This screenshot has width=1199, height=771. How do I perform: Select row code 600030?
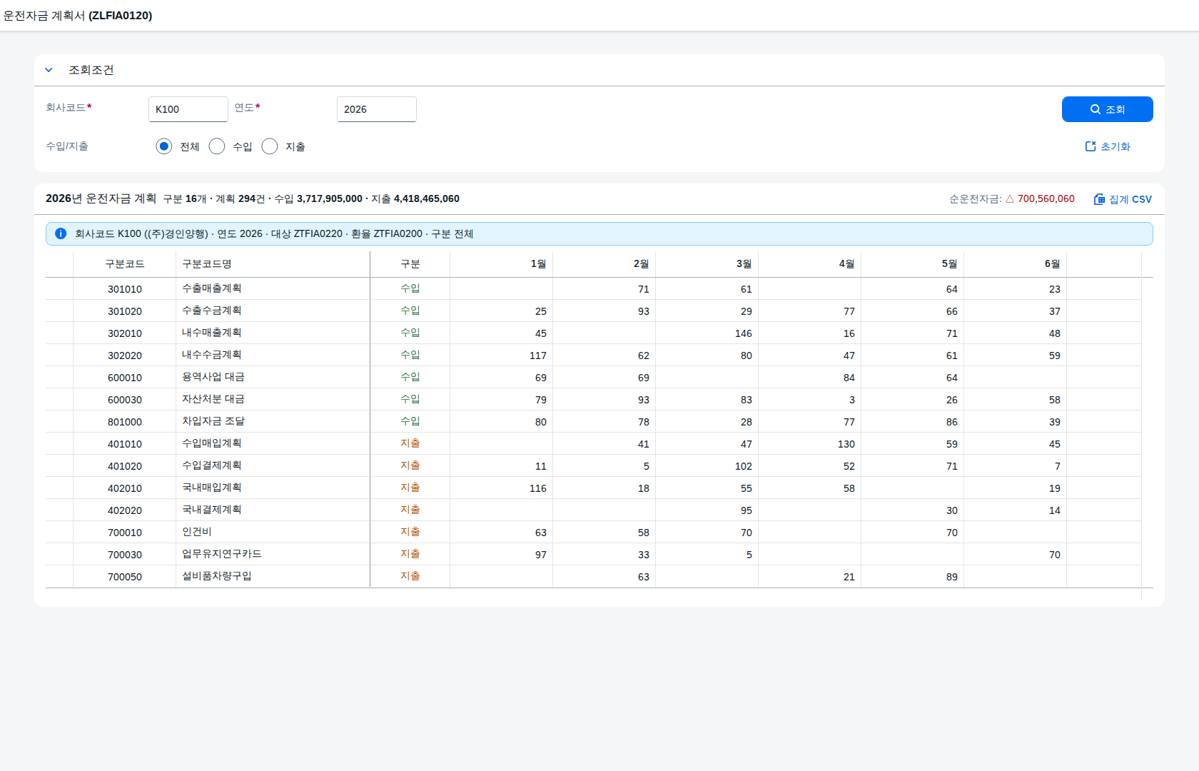tap(125, 400)
